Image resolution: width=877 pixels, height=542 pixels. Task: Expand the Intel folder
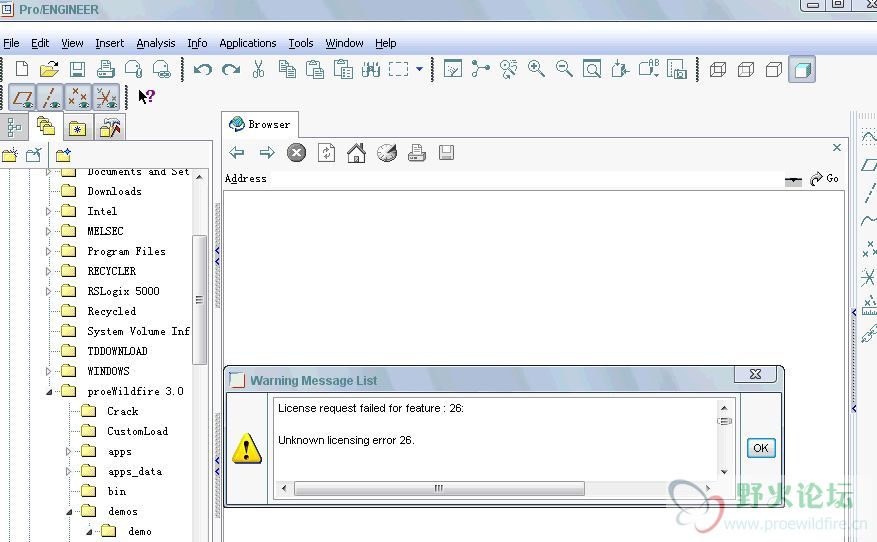click(48, 211)
